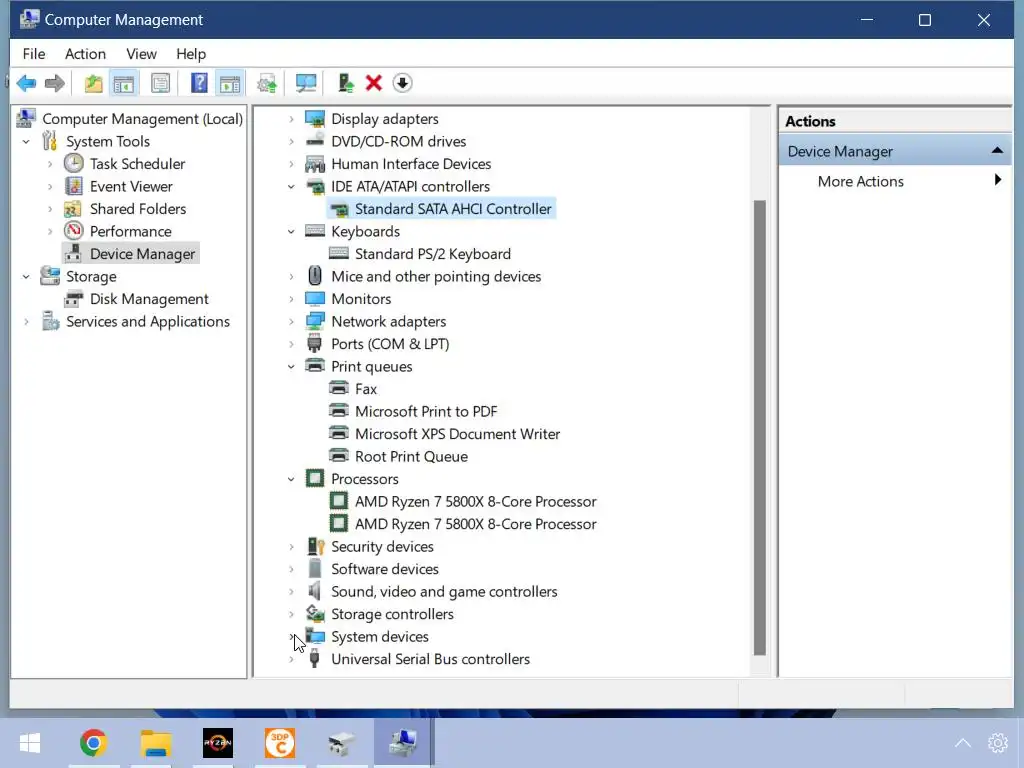Expand Universal Serial Bus controllers
The width and height of the screenshot is (1024, 768).
click(291, 660)
